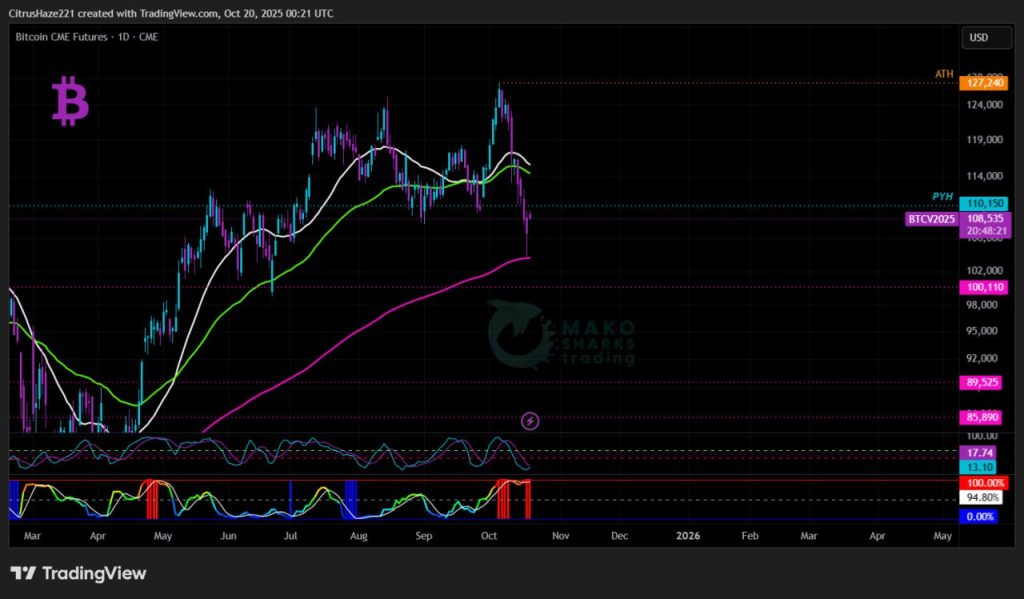
Task: Open the USD currency selector
Action: pos(978,37)
